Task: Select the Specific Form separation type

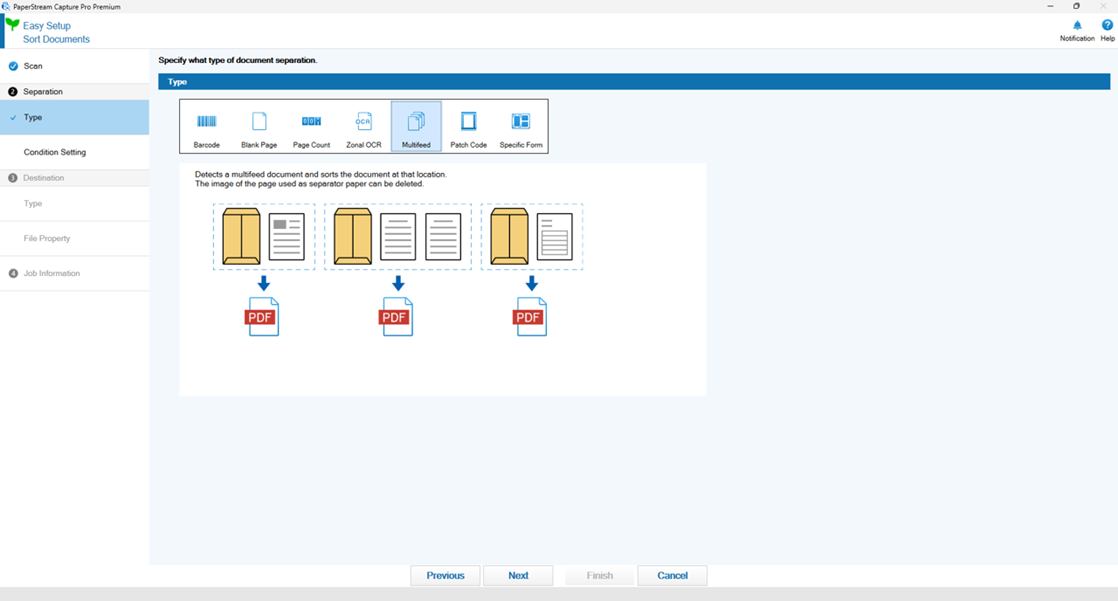Action: coord(521,127)
